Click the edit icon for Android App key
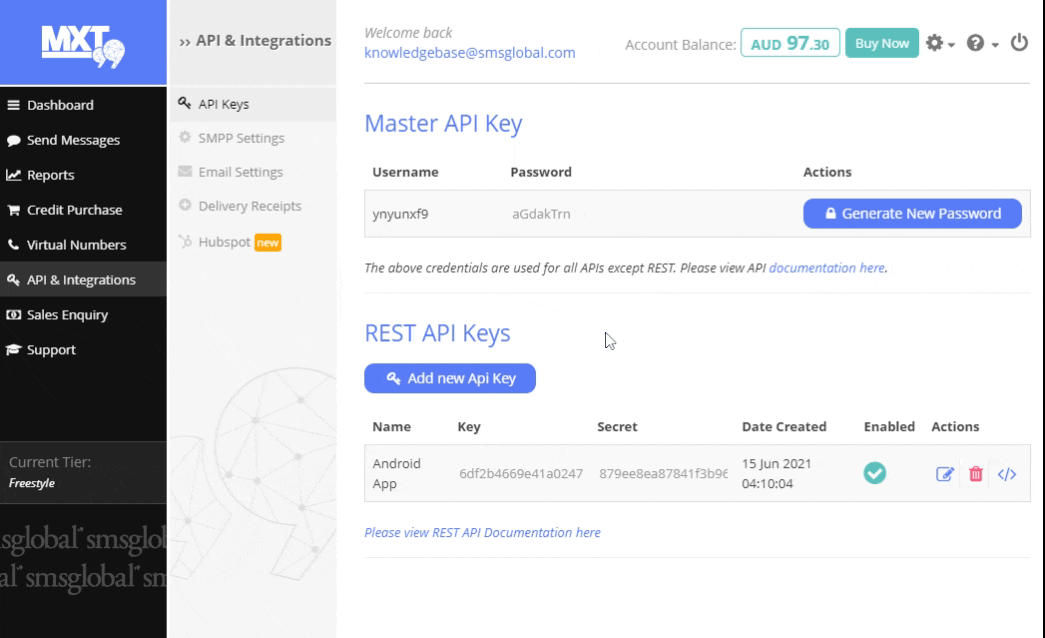The height and width of the screenshot is (638, 1045). coord(944,474)
